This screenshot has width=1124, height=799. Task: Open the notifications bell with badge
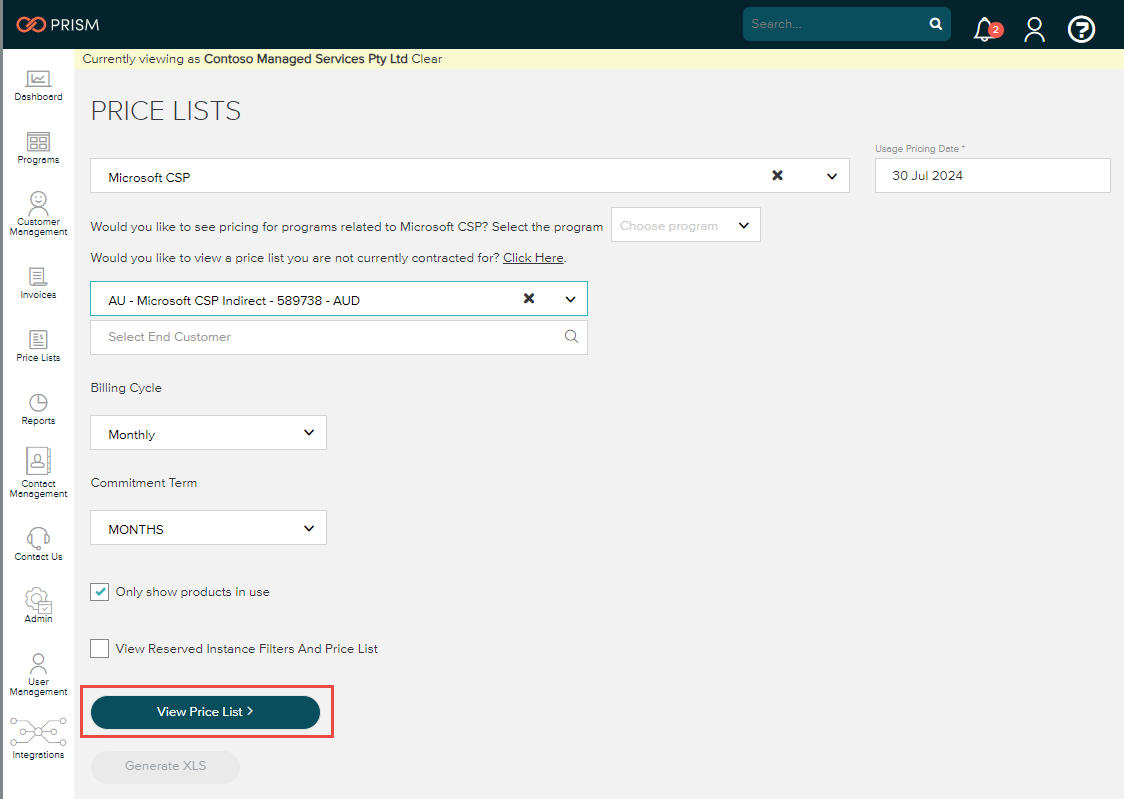(985, 29)
